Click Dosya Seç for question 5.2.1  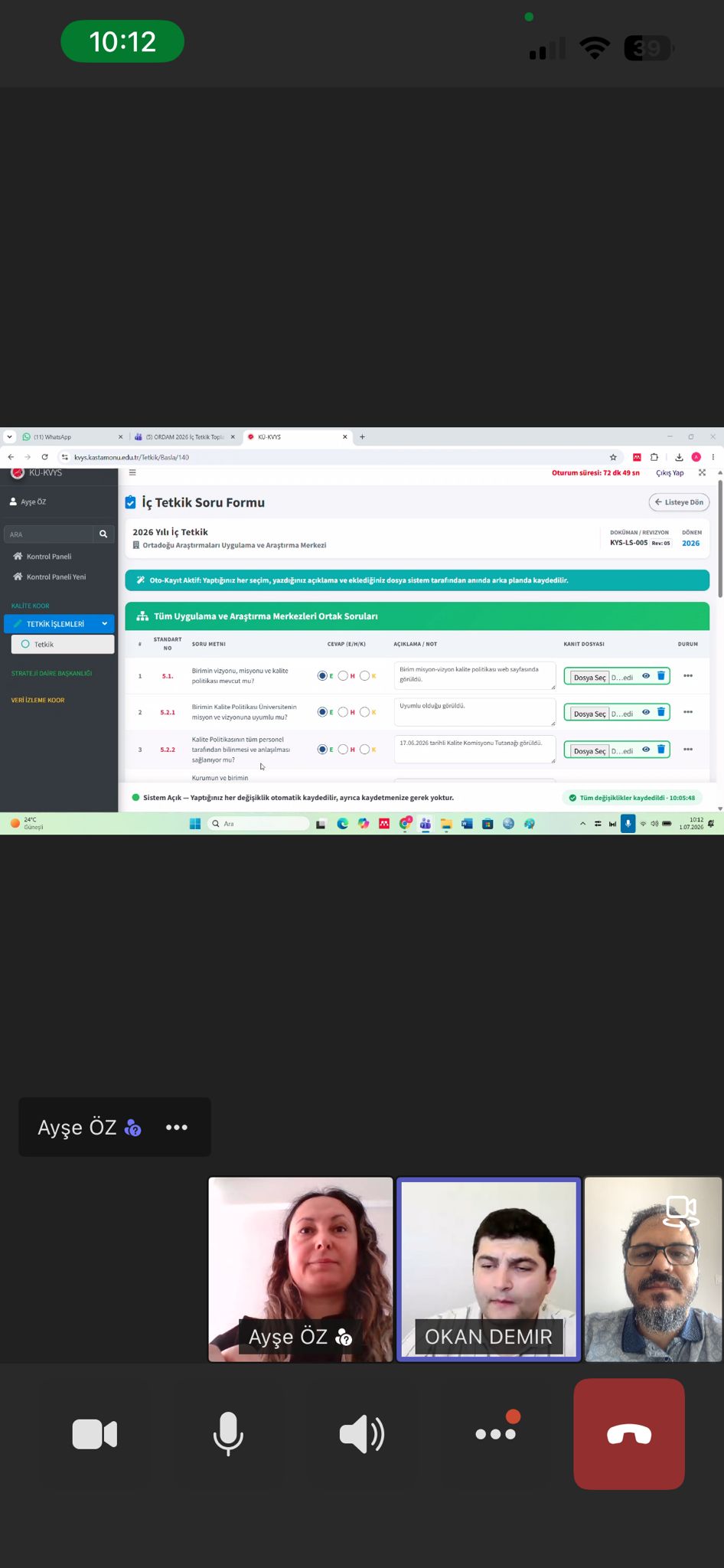coord(589,713)
